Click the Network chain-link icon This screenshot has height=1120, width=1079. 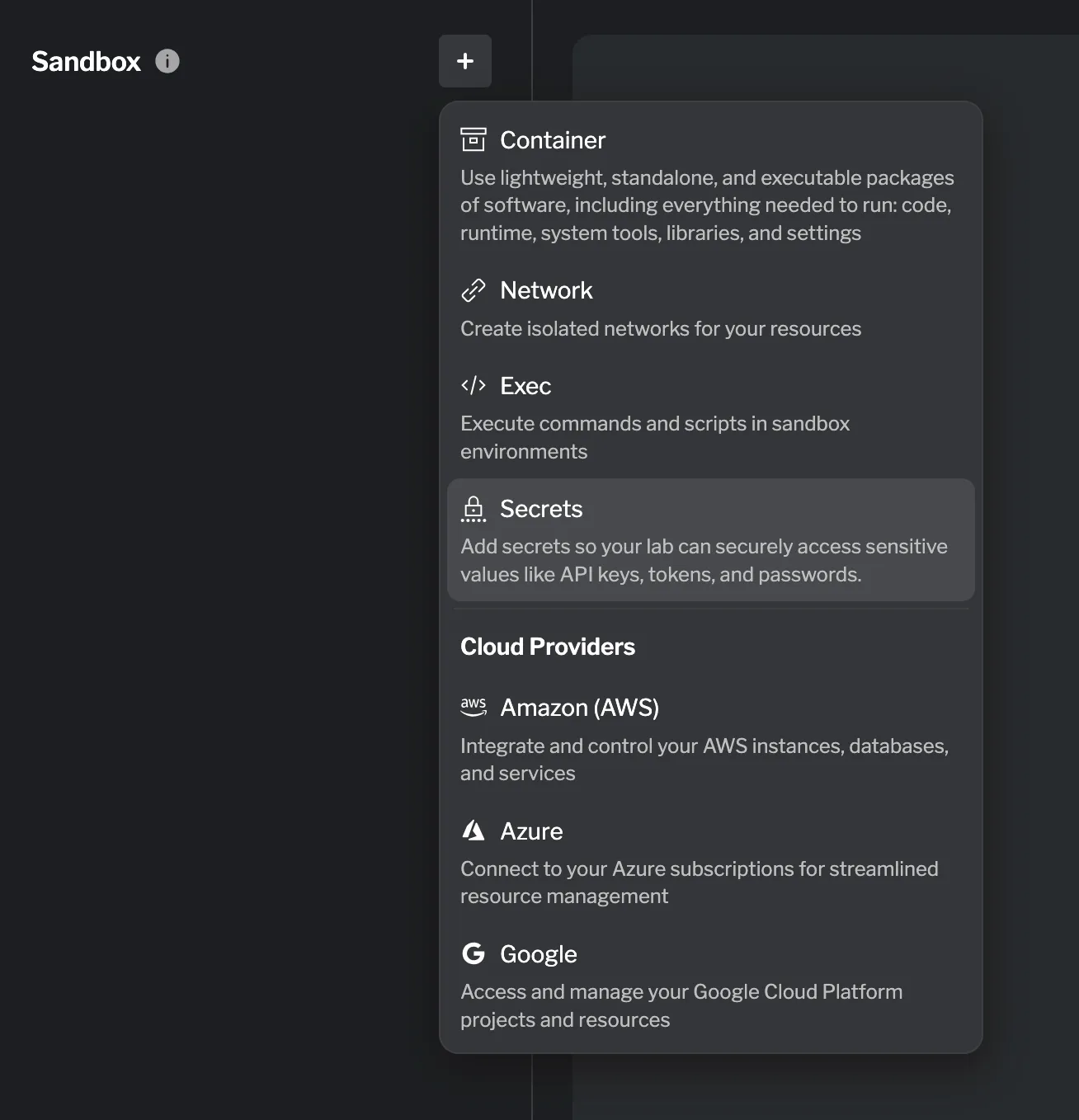click(x=474, y=290)
